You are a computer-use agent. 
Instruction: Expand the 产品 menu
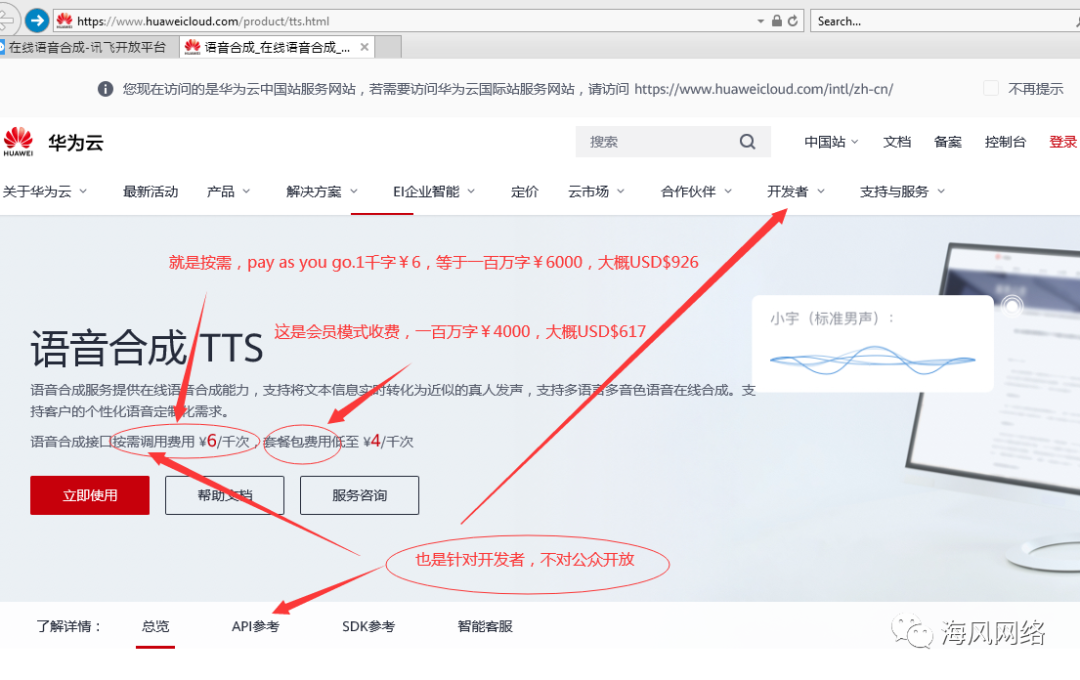228,192
